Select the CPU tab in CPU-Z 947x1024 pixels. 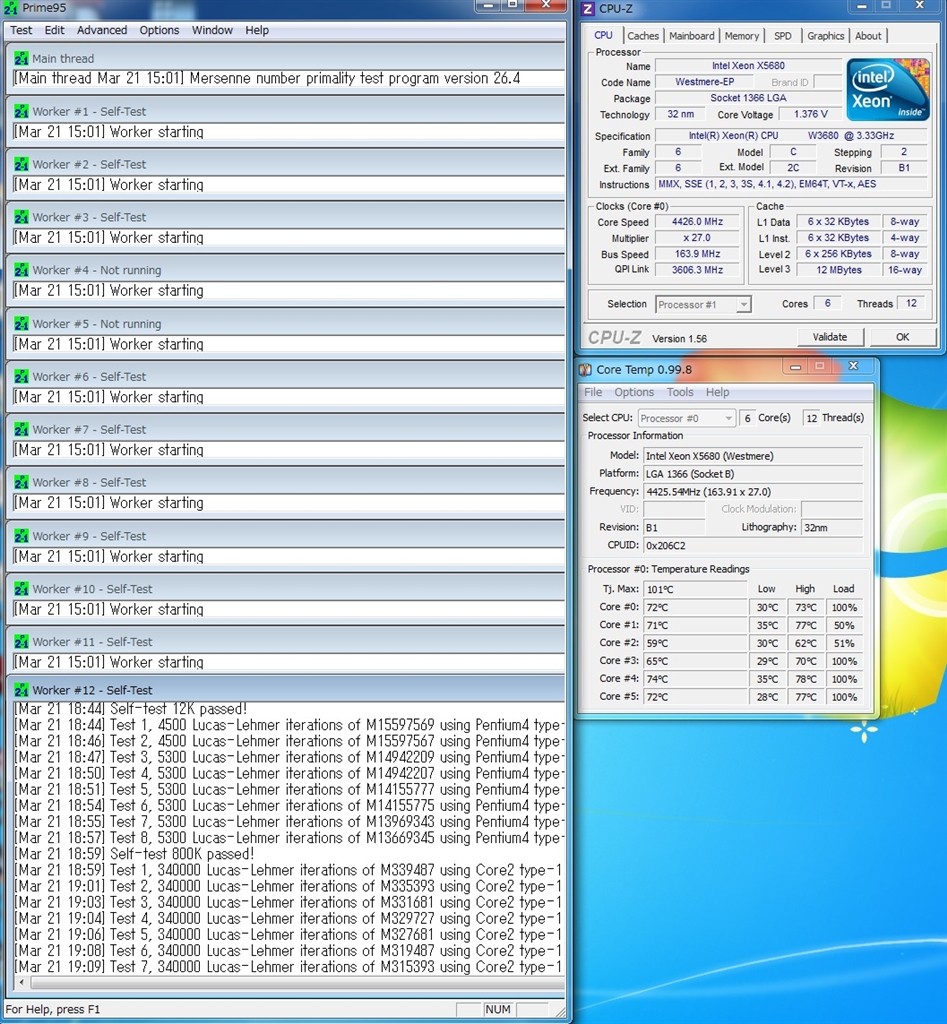tap(603, 35)
